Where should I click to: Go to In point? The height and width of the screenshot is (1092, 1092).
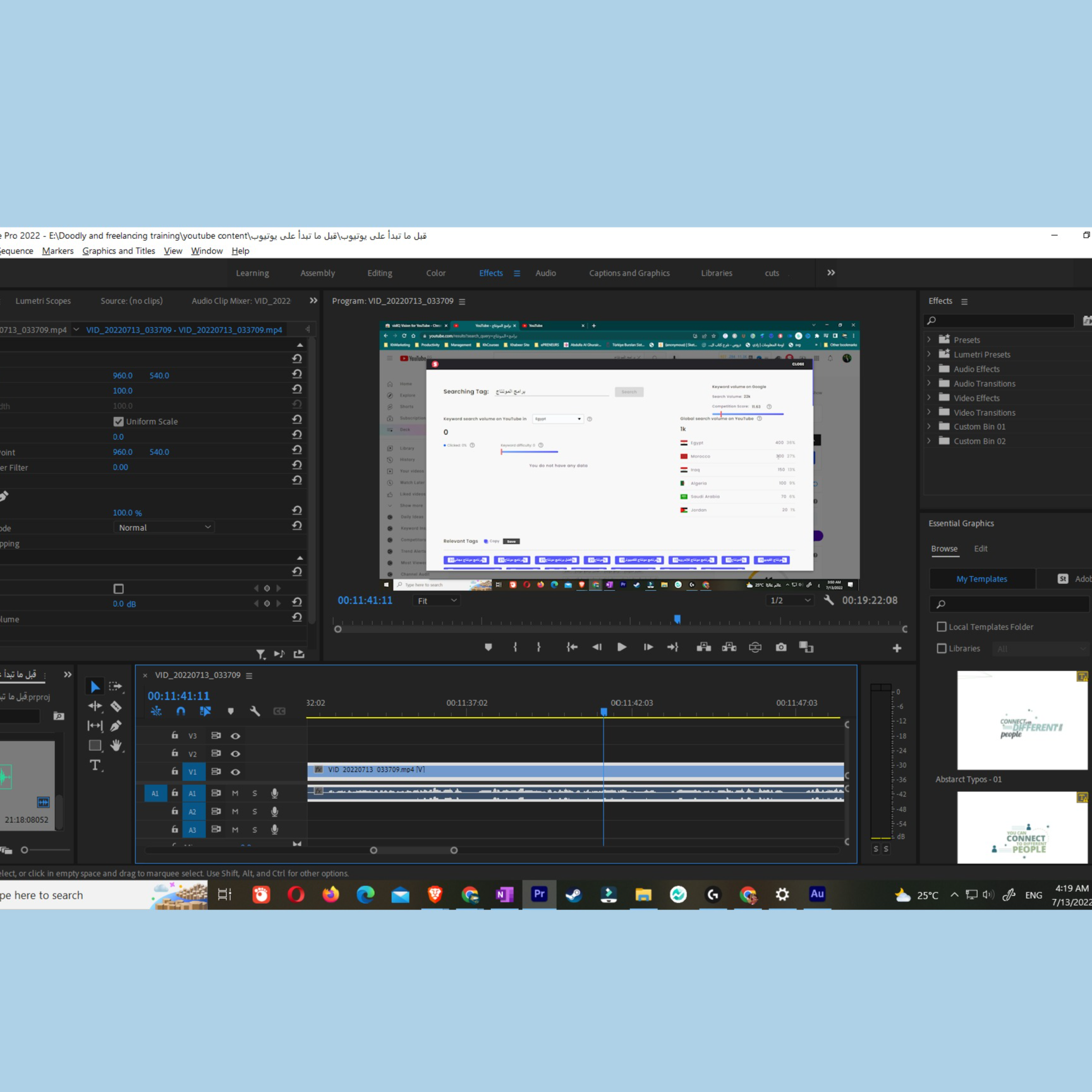[571, 647]
